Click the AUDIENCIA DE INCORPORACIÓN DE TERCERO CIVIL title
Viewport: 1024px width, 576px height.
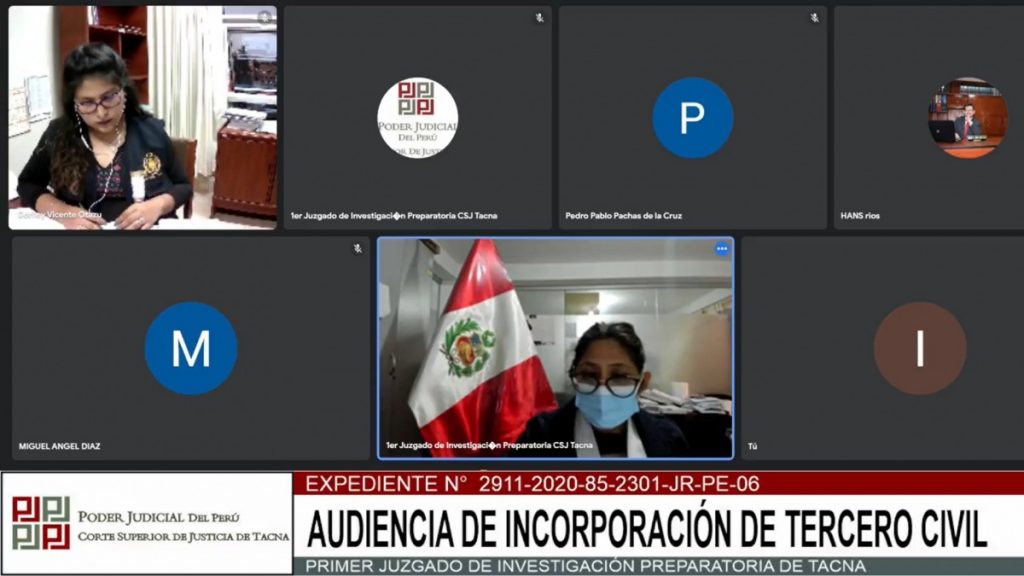click(x=647, y=528)
